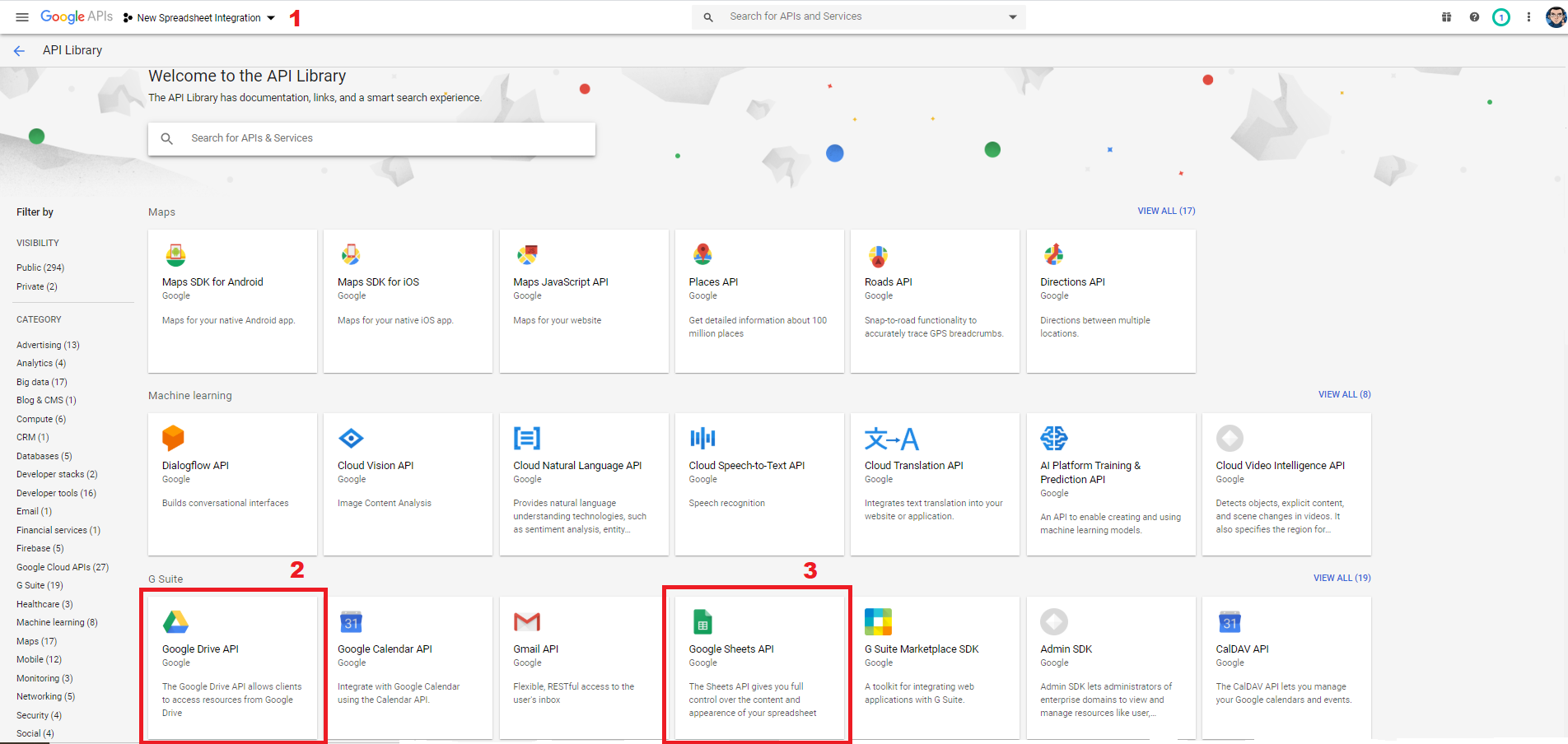Screen dimensions: 1568x744
Task: Open the Maps SDK for Android icon
Action: [175, 254]
